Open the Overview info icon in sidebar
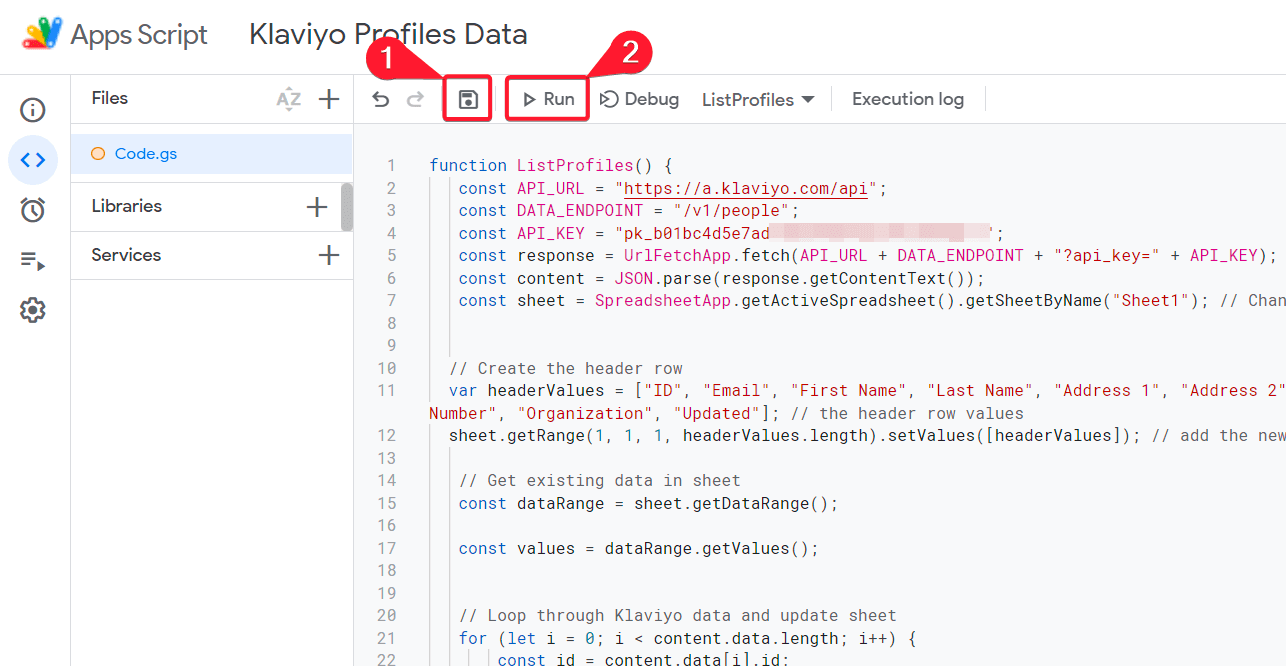 tap(33, 110)
